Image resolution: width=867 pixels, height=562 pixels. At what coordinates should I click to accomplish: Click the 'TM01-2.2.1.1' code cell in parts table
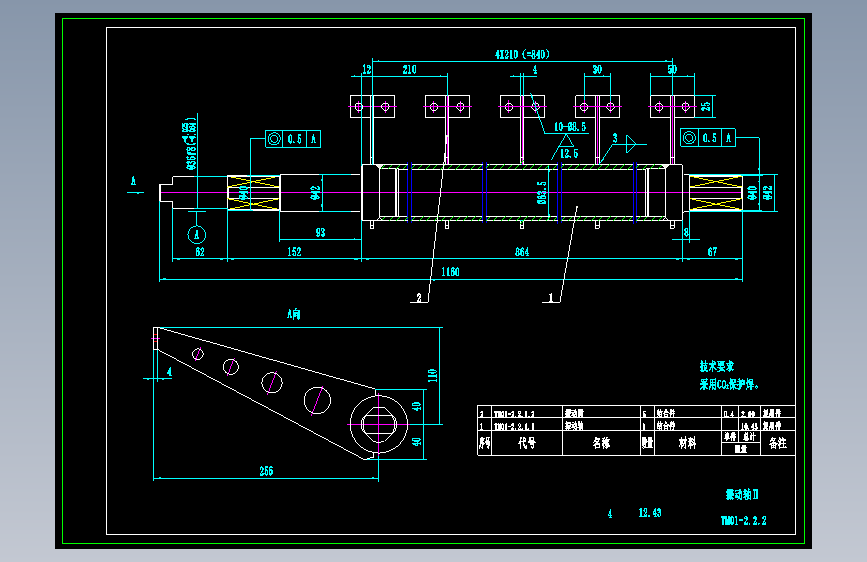click(x=514, y=426)
